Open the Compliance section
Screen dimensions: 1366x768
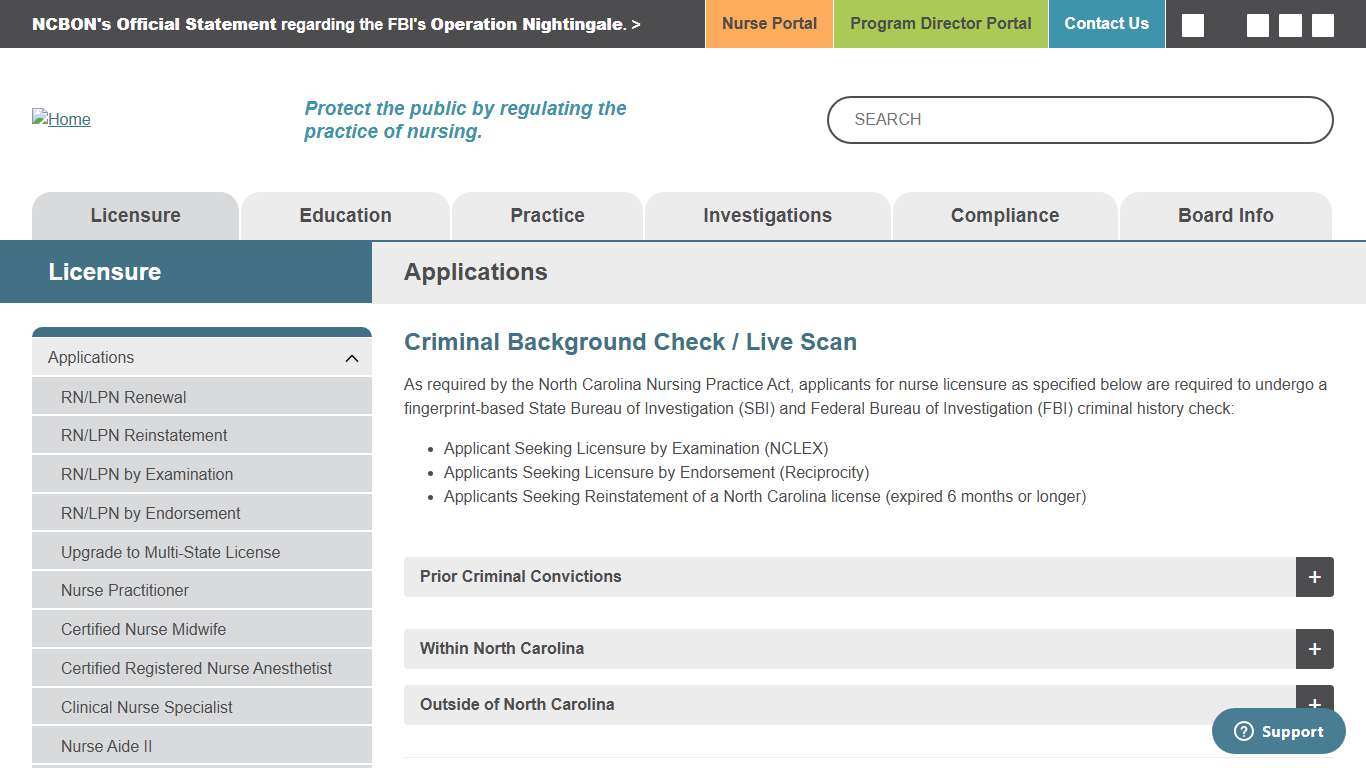point(1005,215)
